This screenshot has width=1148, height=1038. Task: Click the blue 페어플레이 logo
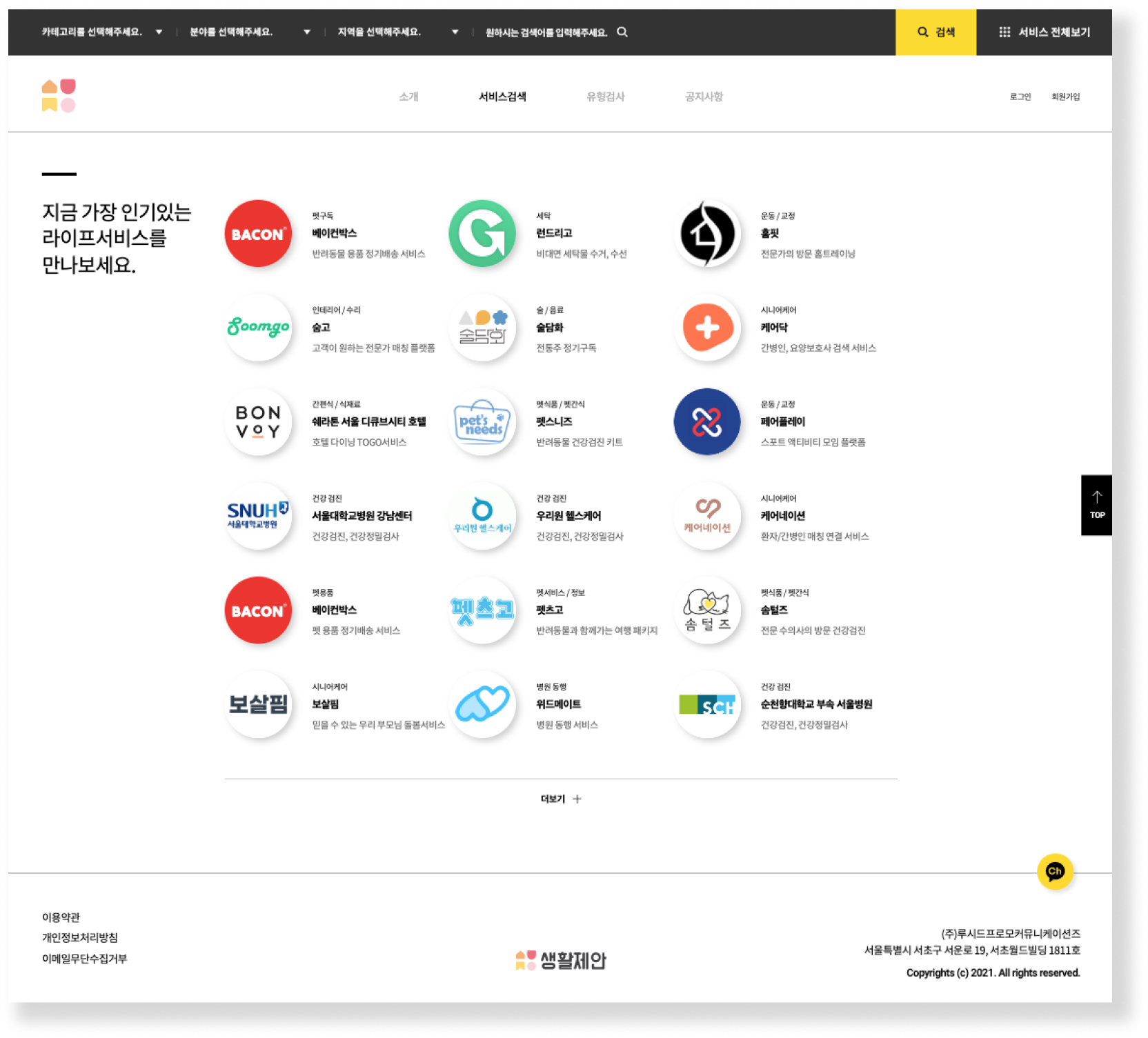point(707,421)
